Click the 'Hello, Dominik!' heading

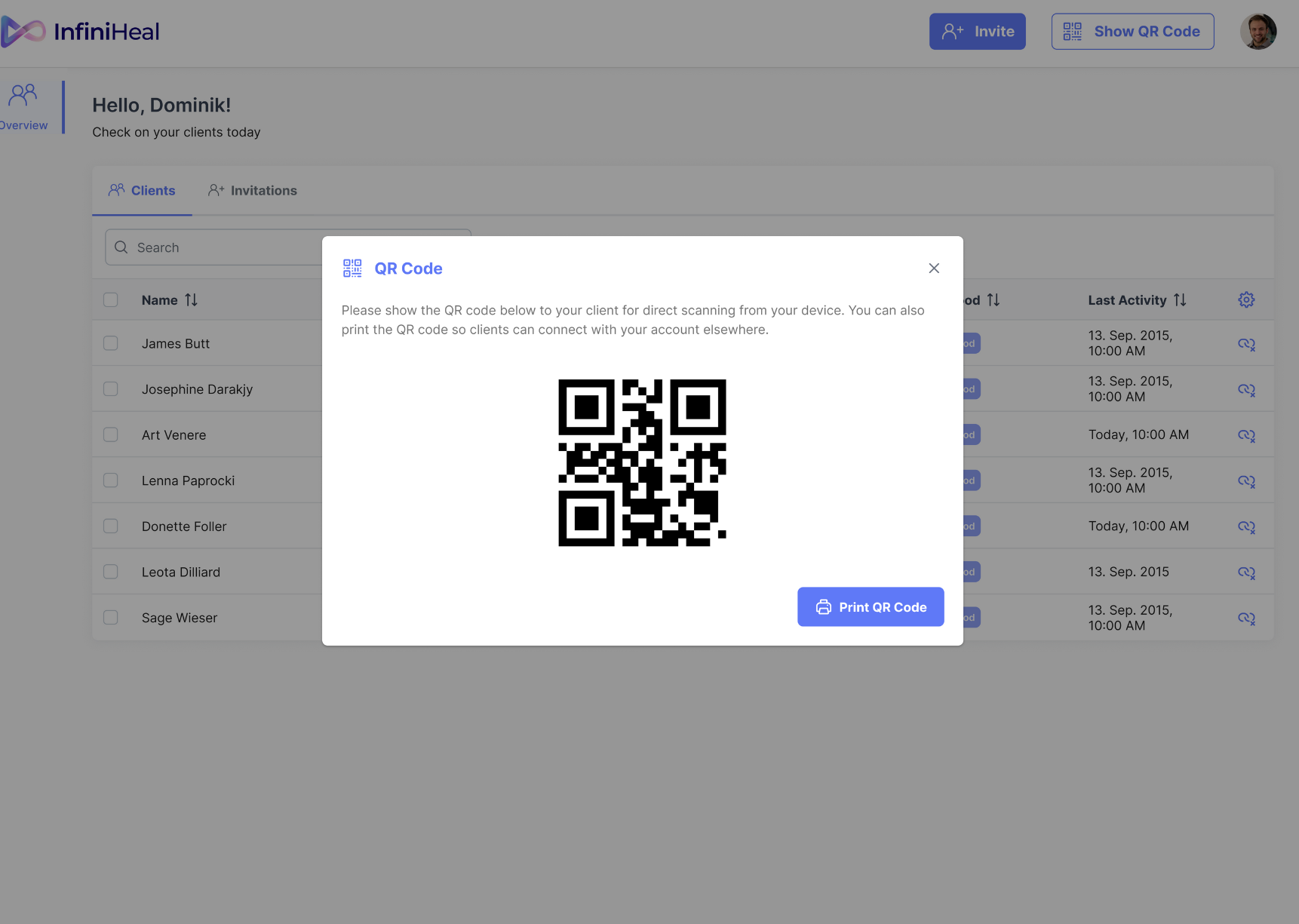point(161,106)
